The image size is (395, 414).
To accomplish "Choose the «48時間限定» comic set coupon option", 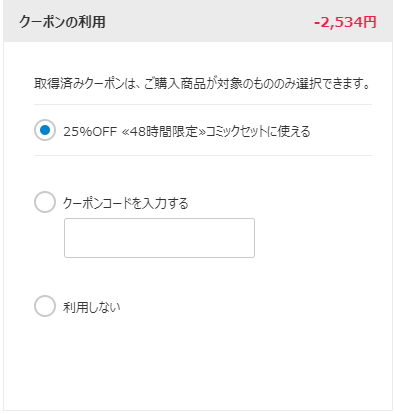I will [x=45, y=130].
